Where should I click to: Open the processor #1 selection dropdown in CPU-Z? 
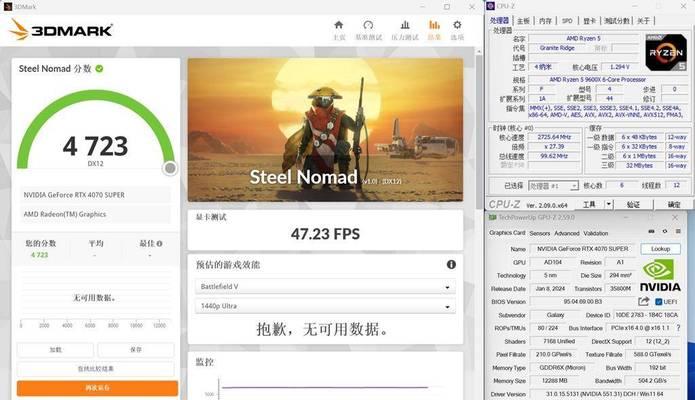coord(553,186)
